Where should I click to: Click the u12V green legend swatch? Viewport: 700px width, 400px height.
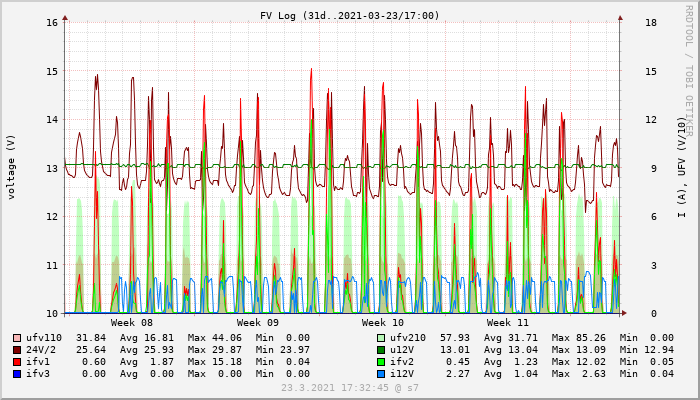pos(381,350)
